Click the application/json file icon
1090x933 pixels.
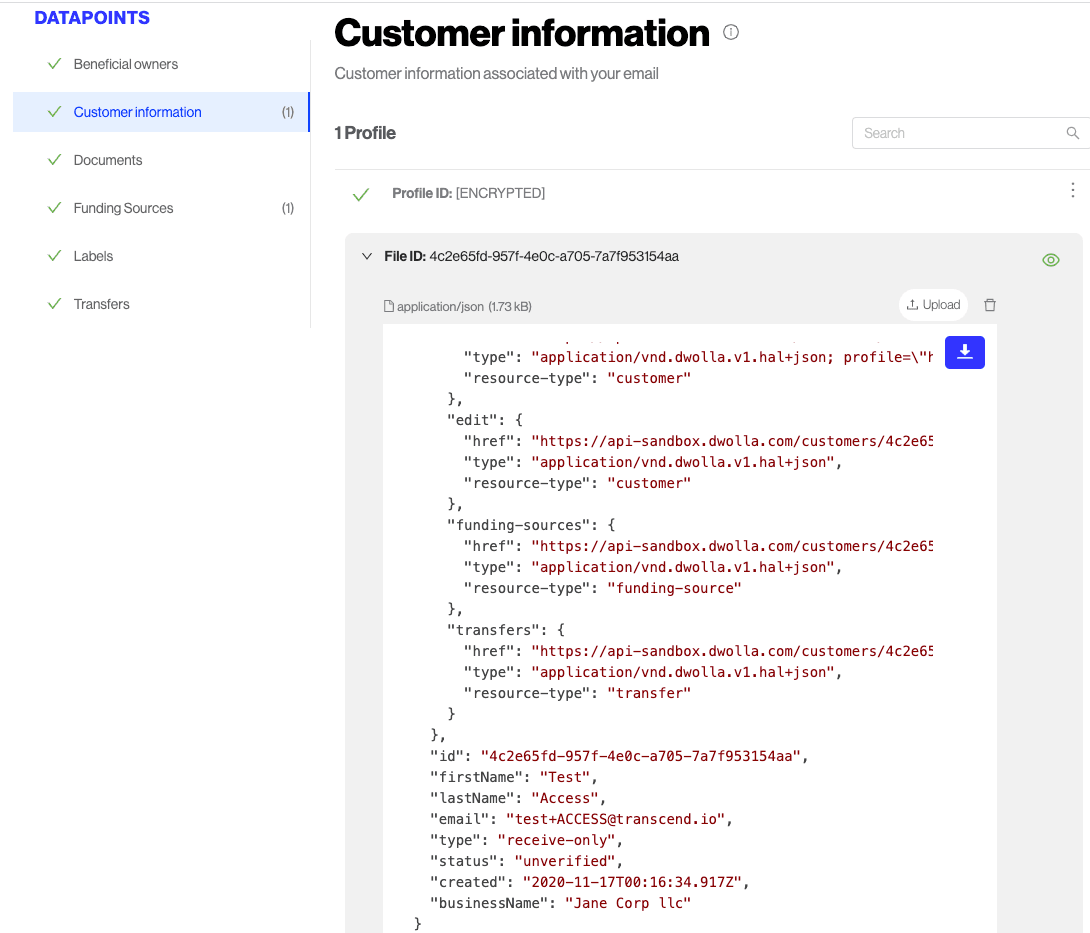[389, 307]
